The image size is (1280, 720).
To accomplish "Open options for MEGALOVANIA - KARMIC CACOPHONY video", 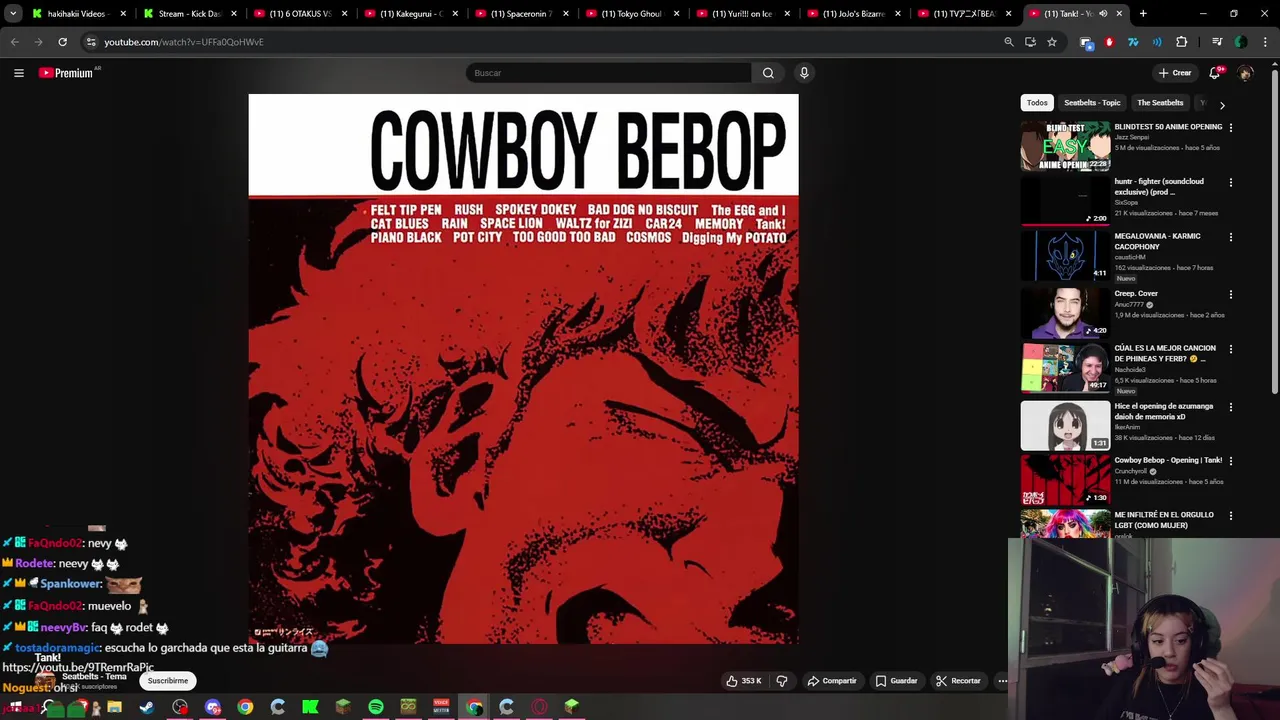I will point(1231,237).
